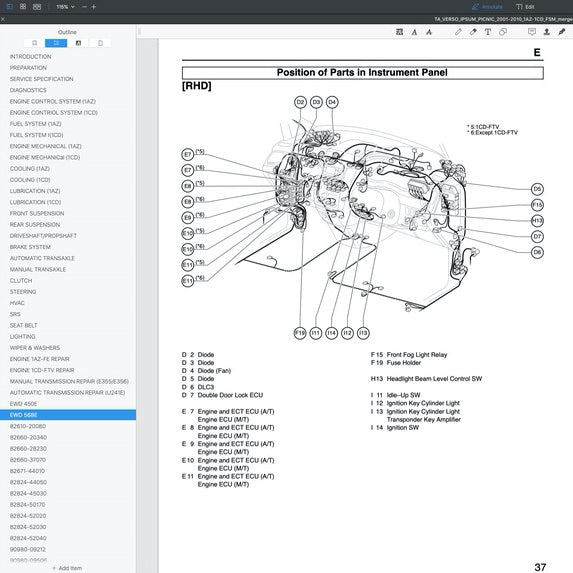573x573 pixels.
Task: Select the pen drawing tool
Action: [458, 32]
